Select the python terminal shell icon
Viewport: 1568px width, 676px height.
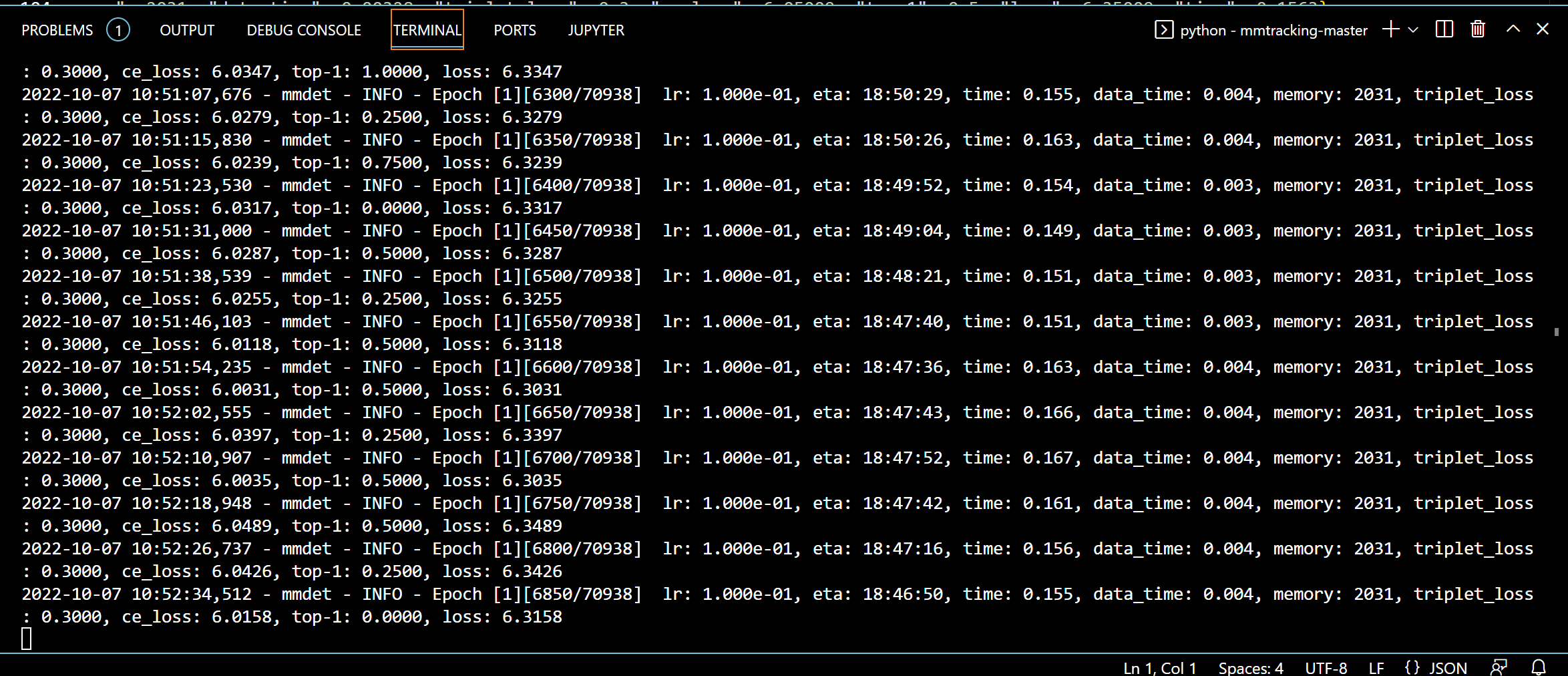pos(1163,30)
